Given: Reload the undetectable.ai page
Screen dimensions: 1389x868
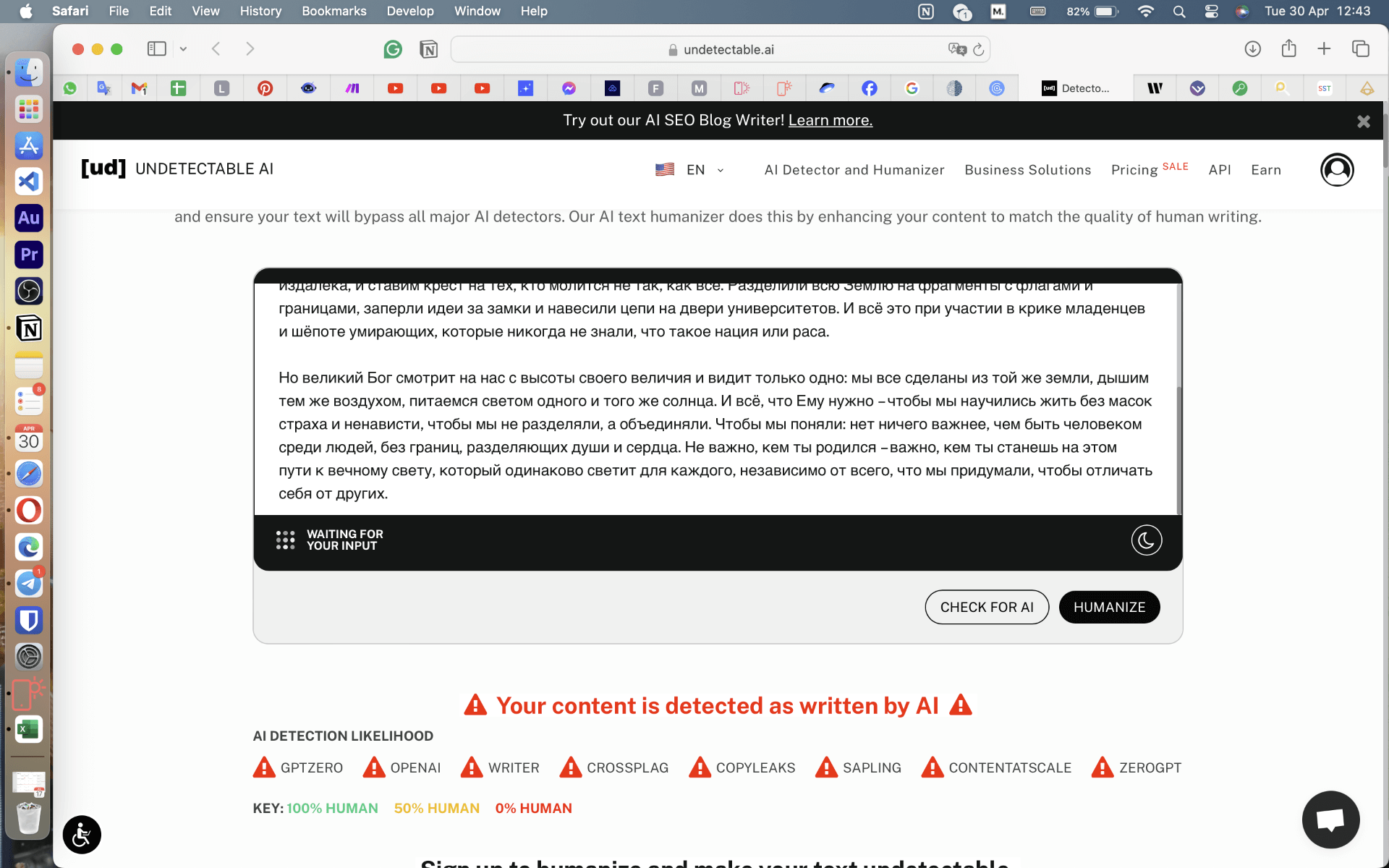Looking at the screenshot, I should (979, 49).
